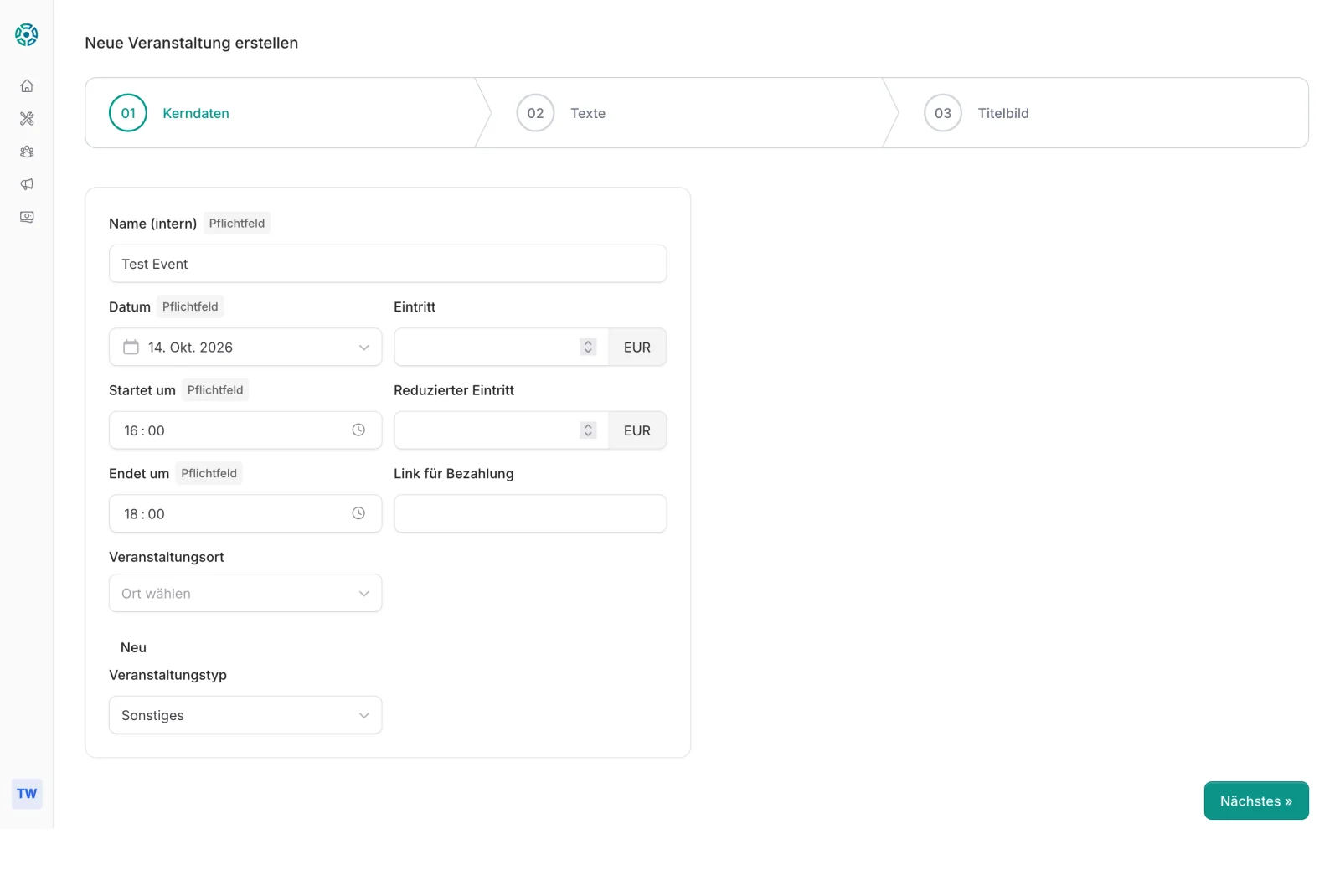The width and height of the screenshot is (1340, 896).
Task: Click the TW user avatar
Action: pos(27,793)
